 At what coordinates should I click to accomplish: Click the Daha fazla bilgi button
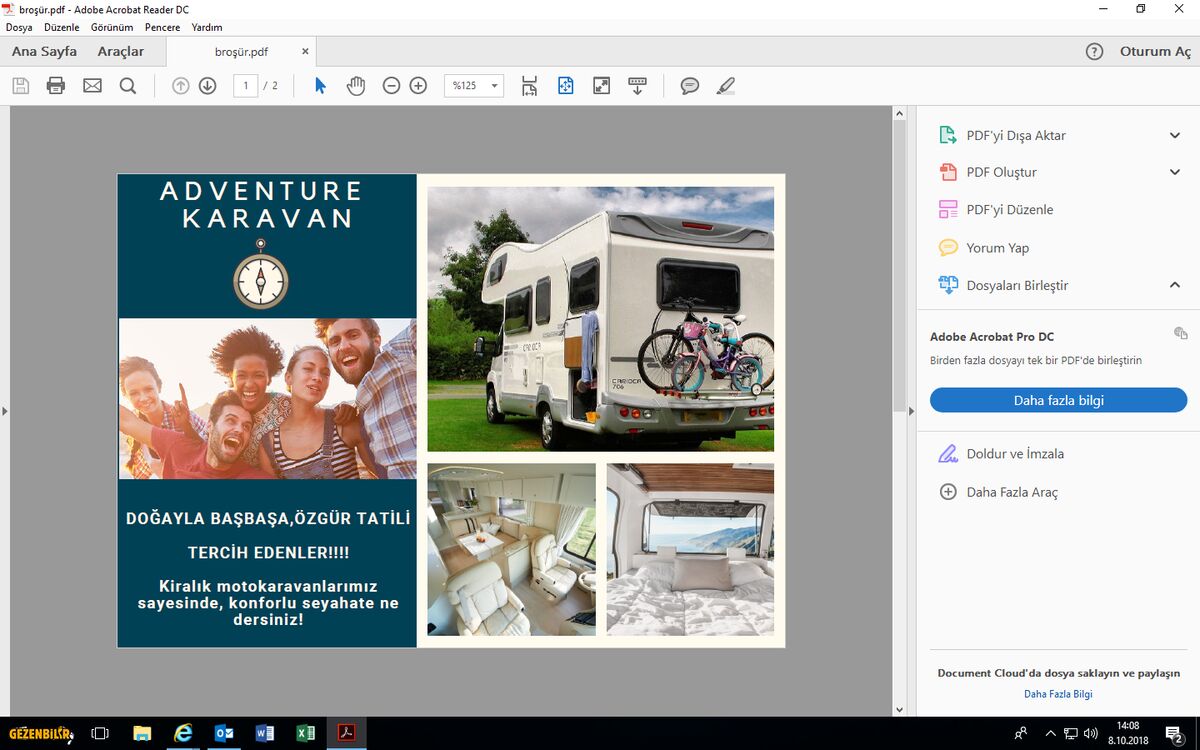(x=1058, y=400)
